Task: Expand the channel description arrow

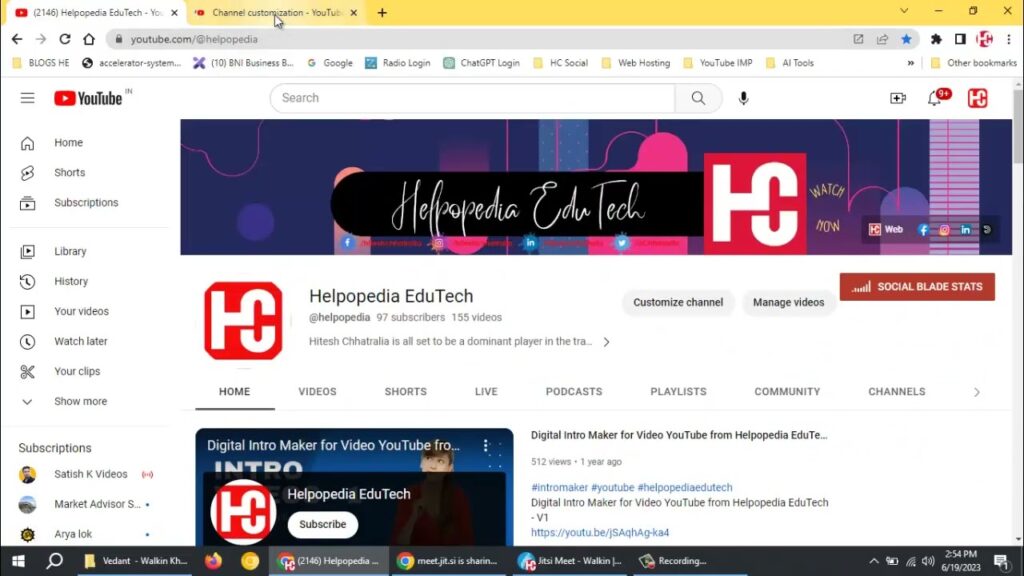Action: click(606, 342)
